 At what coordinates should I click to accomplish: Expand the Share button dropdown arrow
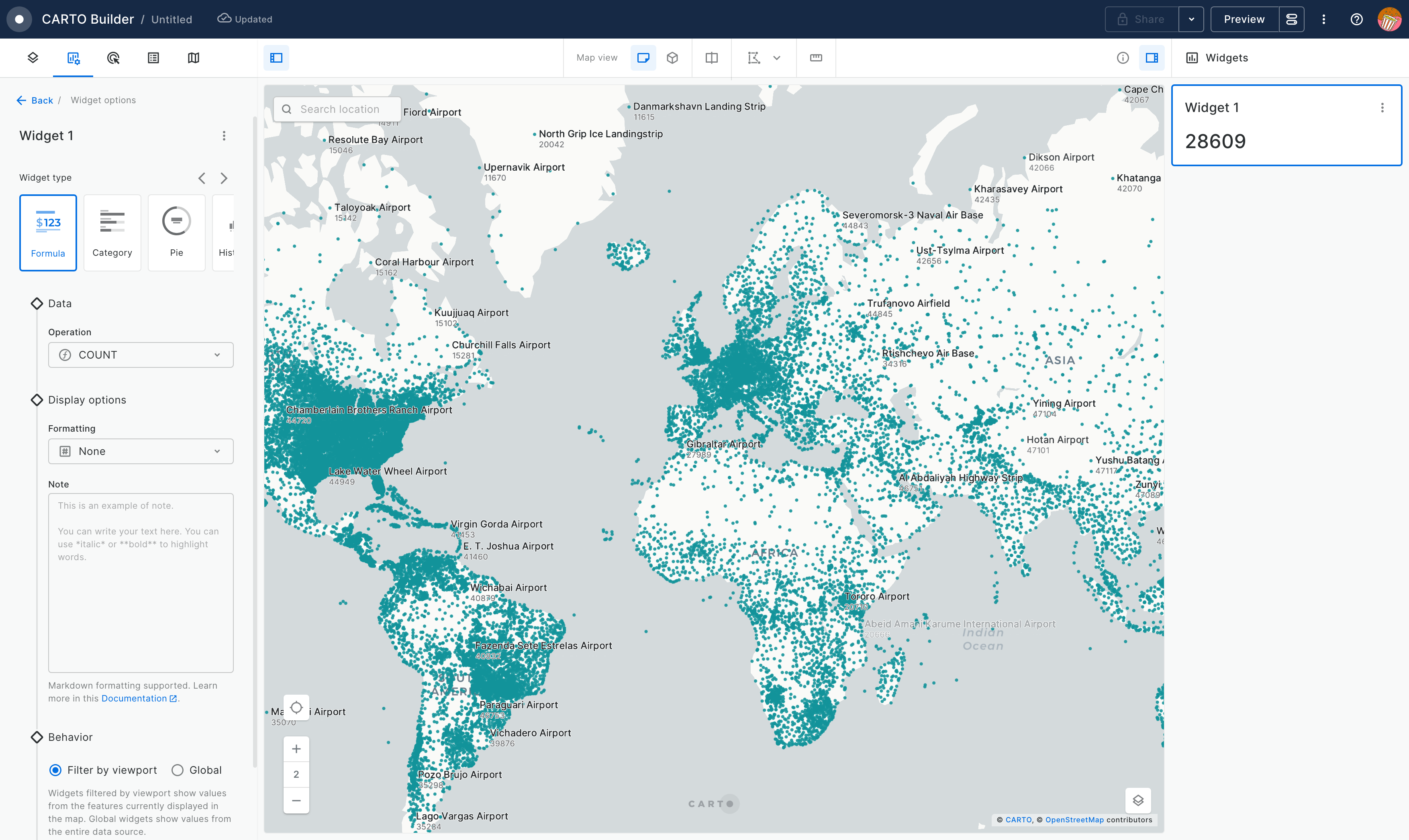[1191, 19]
